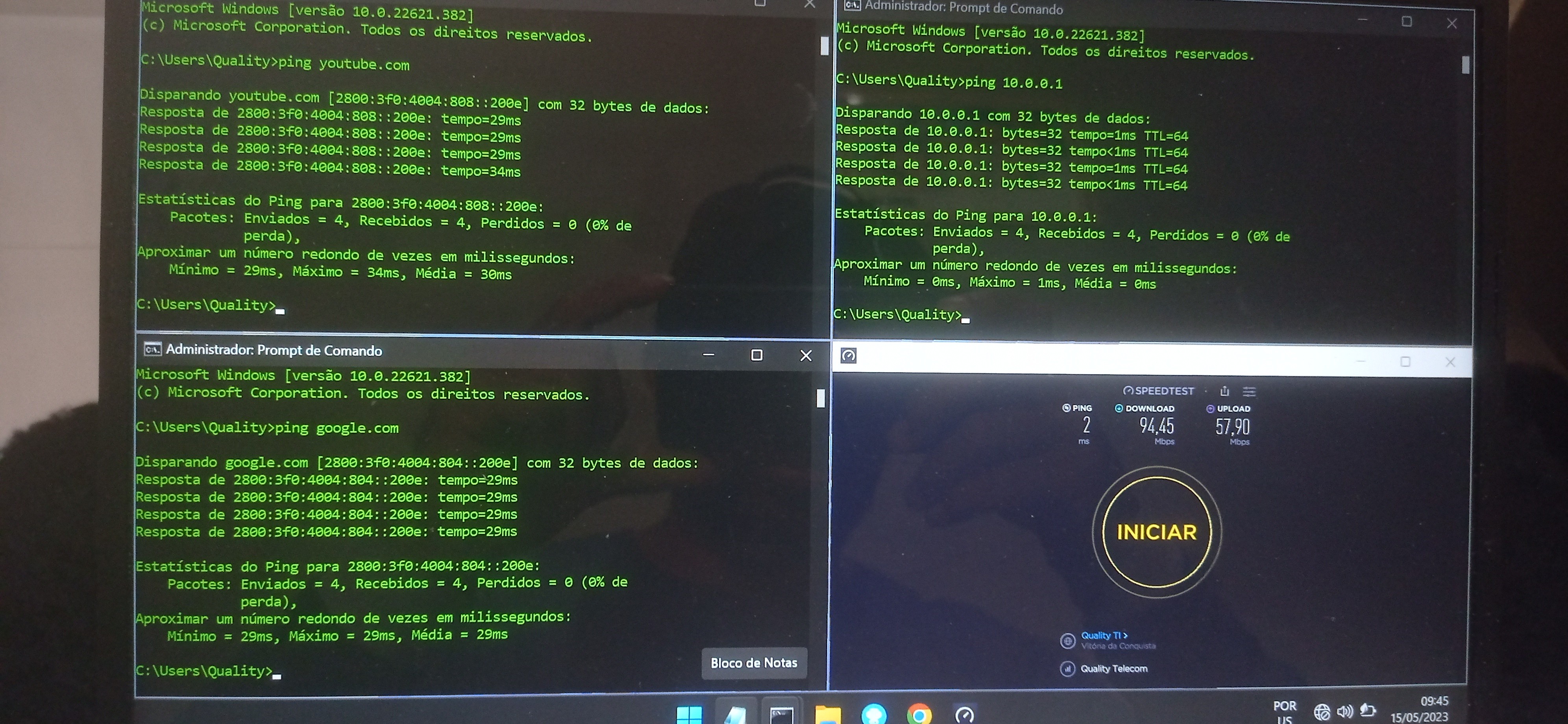Open Bloco de Notas from taskbar
This screenshot has width=1568, height=724.
point(735,715)
